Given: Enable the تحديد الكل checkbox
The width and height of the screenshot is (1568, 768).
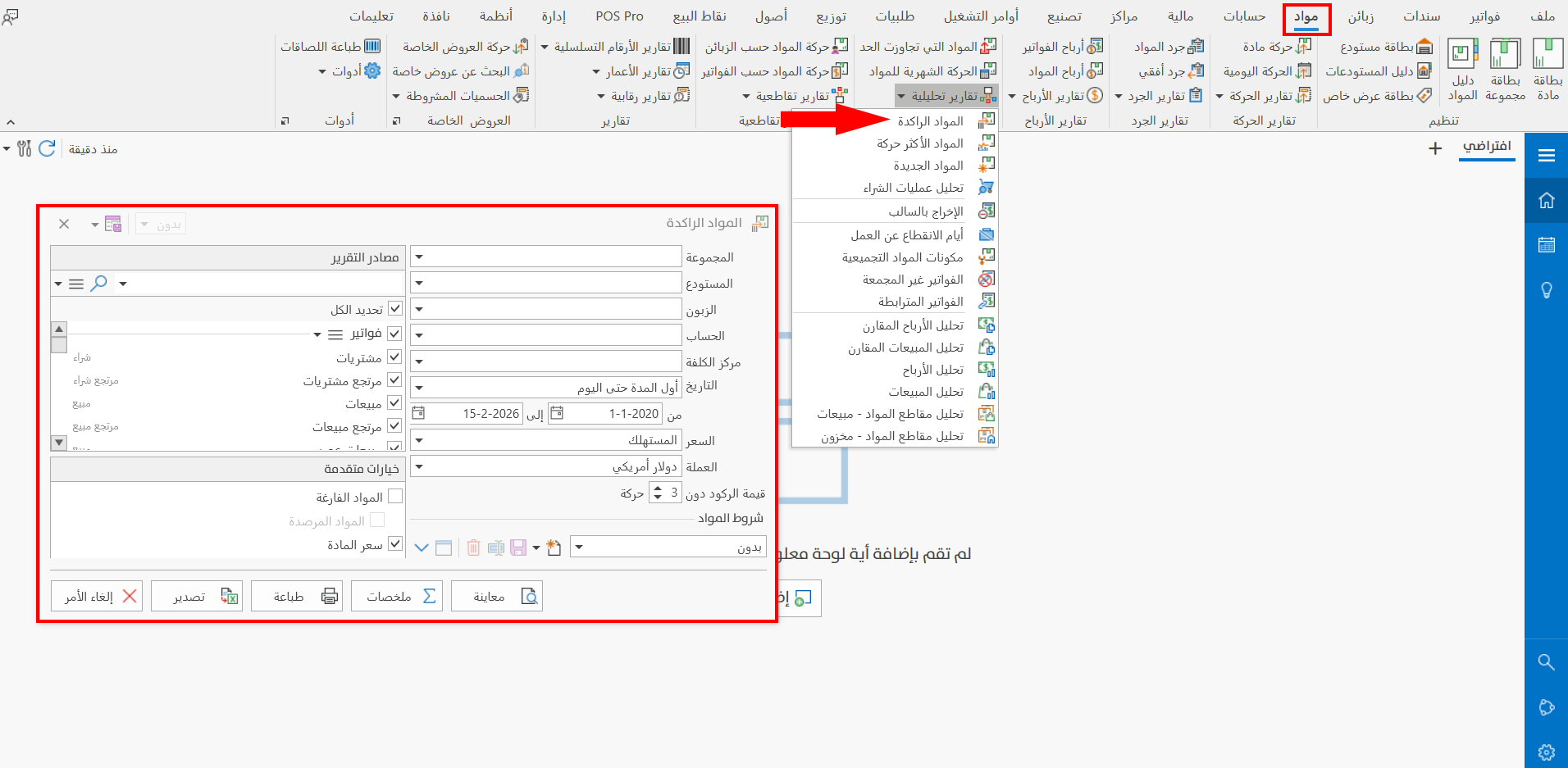Looking at the screenshot, I should click(395, 308).
